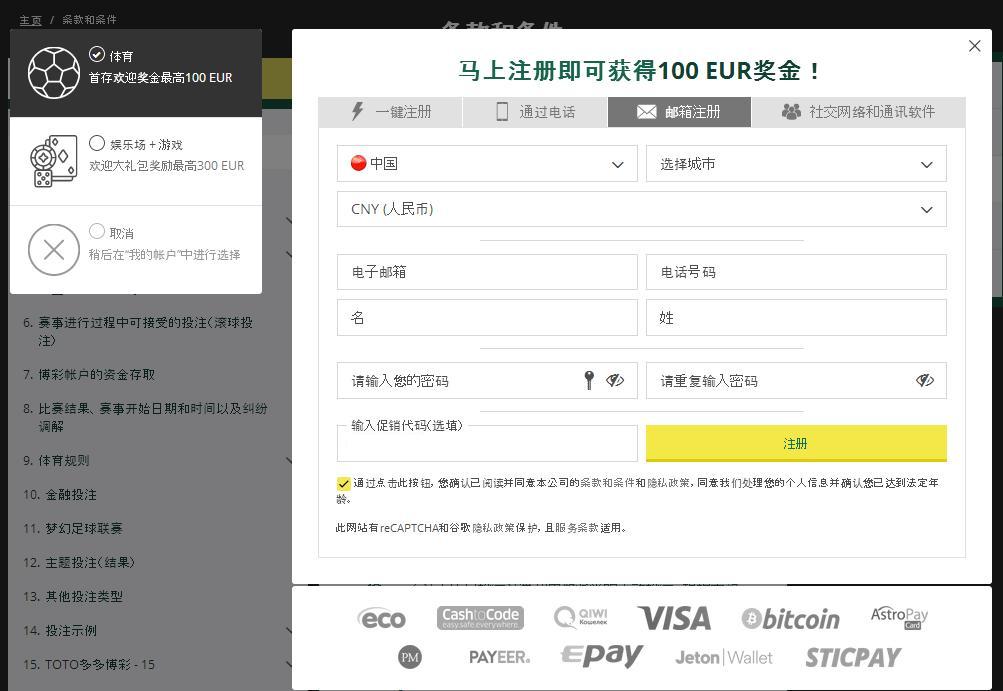This screenshot has width=1003, height=691.
Task: Click the bitcoin payment logo
Action: click(x=790, y=619)
